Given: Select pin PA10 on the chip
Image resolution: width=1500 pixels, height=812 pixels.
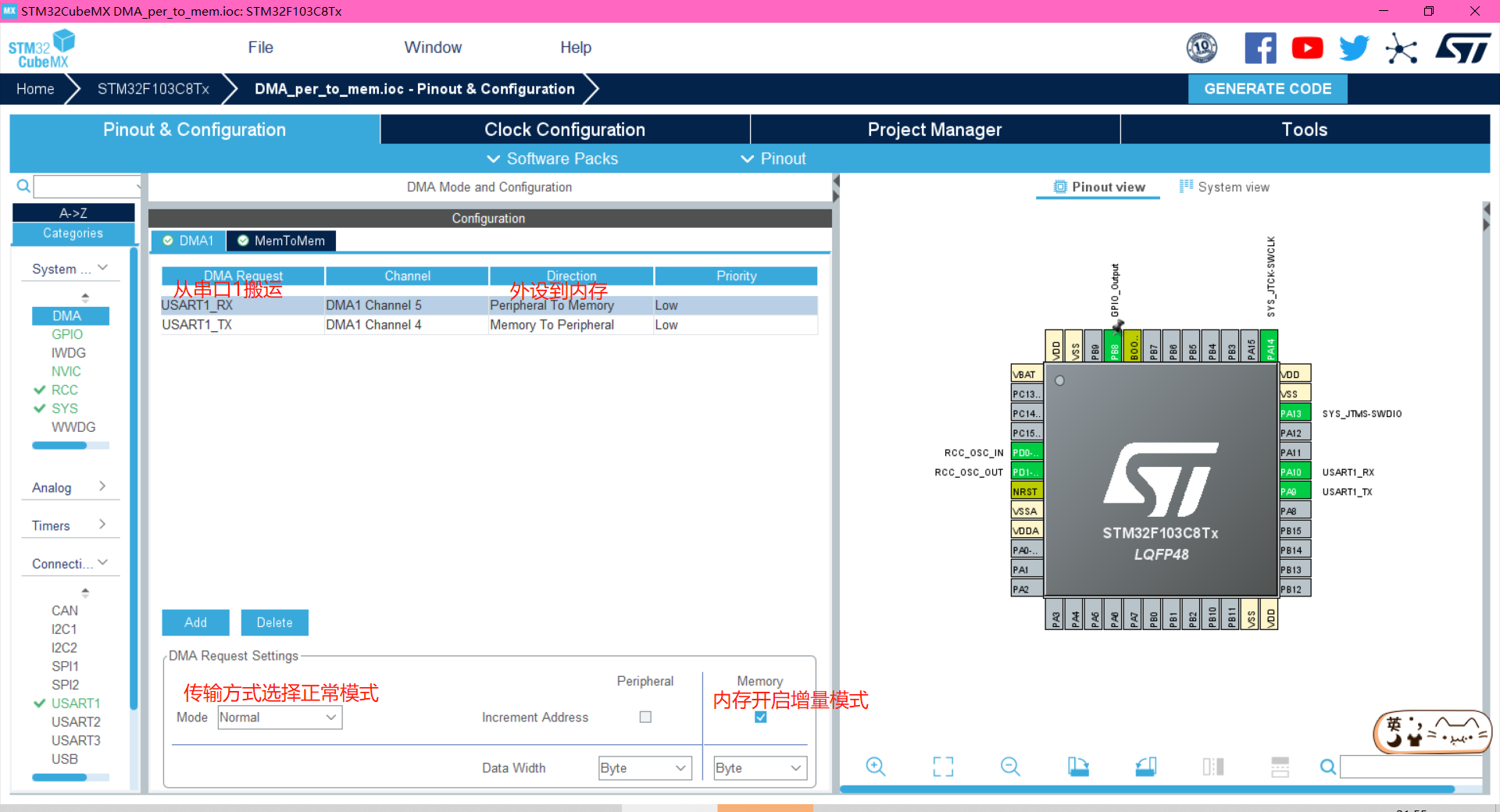Looking at the screenshot, I should tap(1295, 472).
